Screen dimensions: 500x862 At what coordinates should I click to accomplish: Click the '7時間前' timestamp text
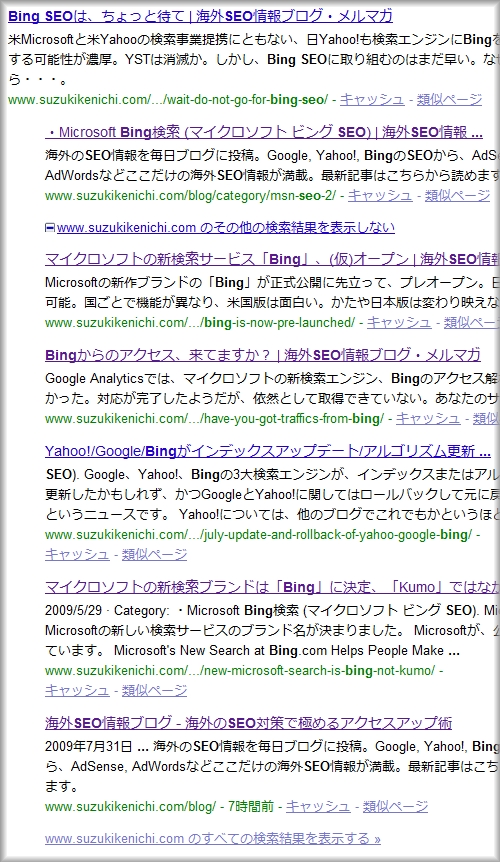(x=251, y=806)
